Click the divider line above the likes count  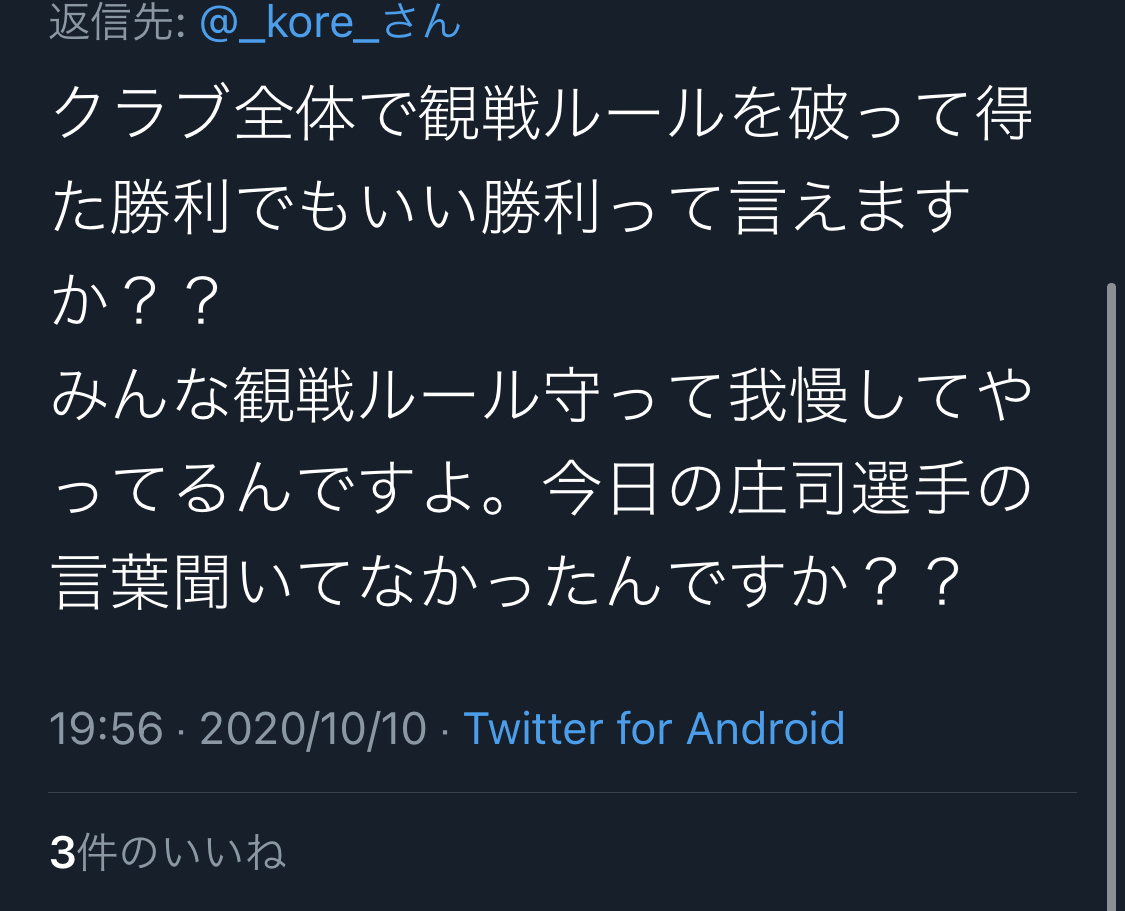562,793
